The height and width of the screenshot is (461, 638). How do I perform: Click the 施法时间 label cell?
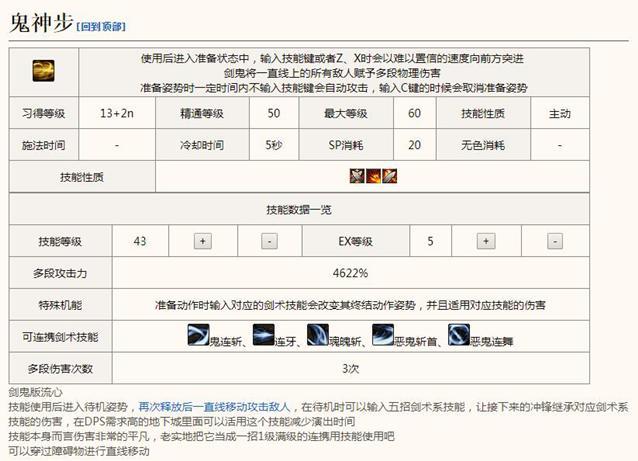pyautogui.click(x=44, y=145)
